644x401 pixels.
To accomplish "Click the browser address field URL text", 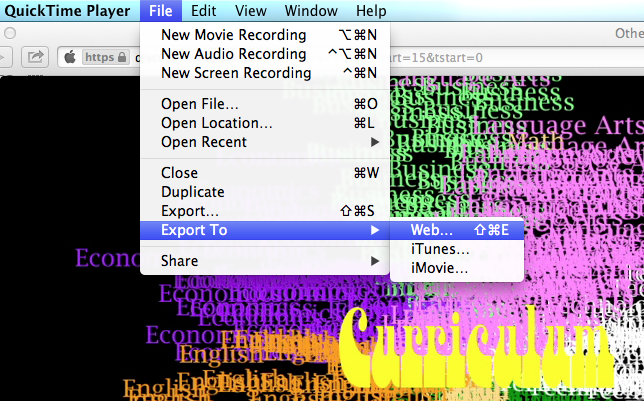I will [436, 58].
